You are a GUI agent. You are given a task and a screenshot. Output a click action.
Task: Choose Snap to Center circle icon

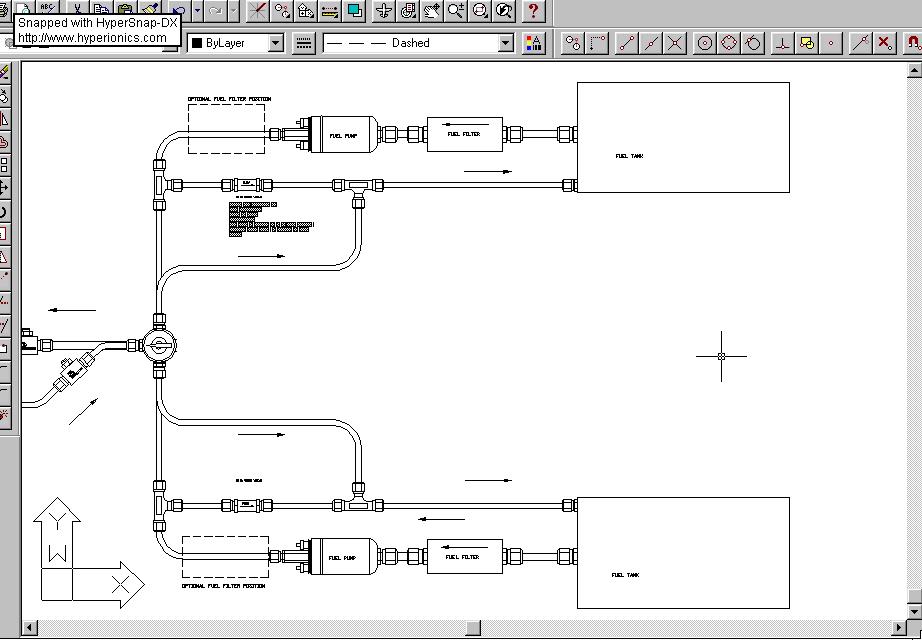705,43
